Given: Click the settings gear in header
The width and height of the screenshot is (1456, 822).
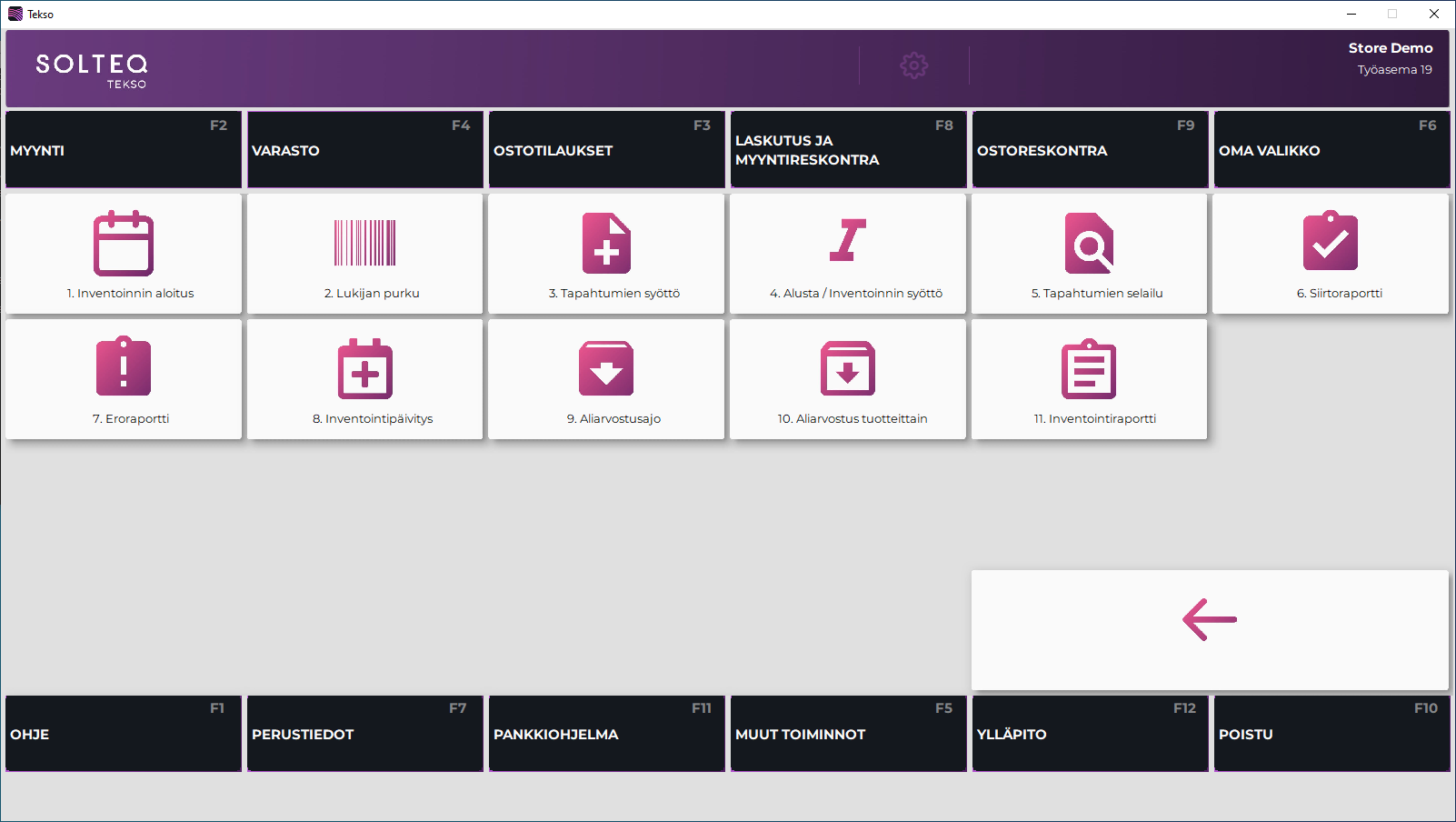Looking at the screenshot, I should click(913, 65).
